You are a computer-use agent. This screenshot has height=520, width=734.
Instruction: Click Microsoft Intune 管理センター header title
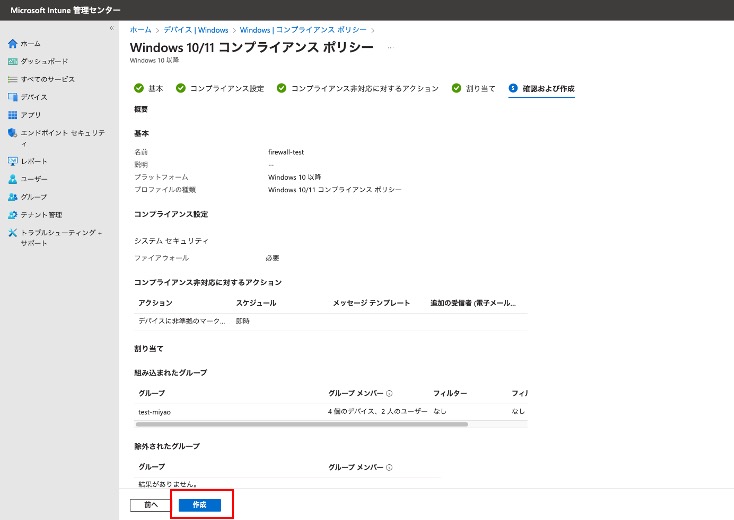(65, 10)
